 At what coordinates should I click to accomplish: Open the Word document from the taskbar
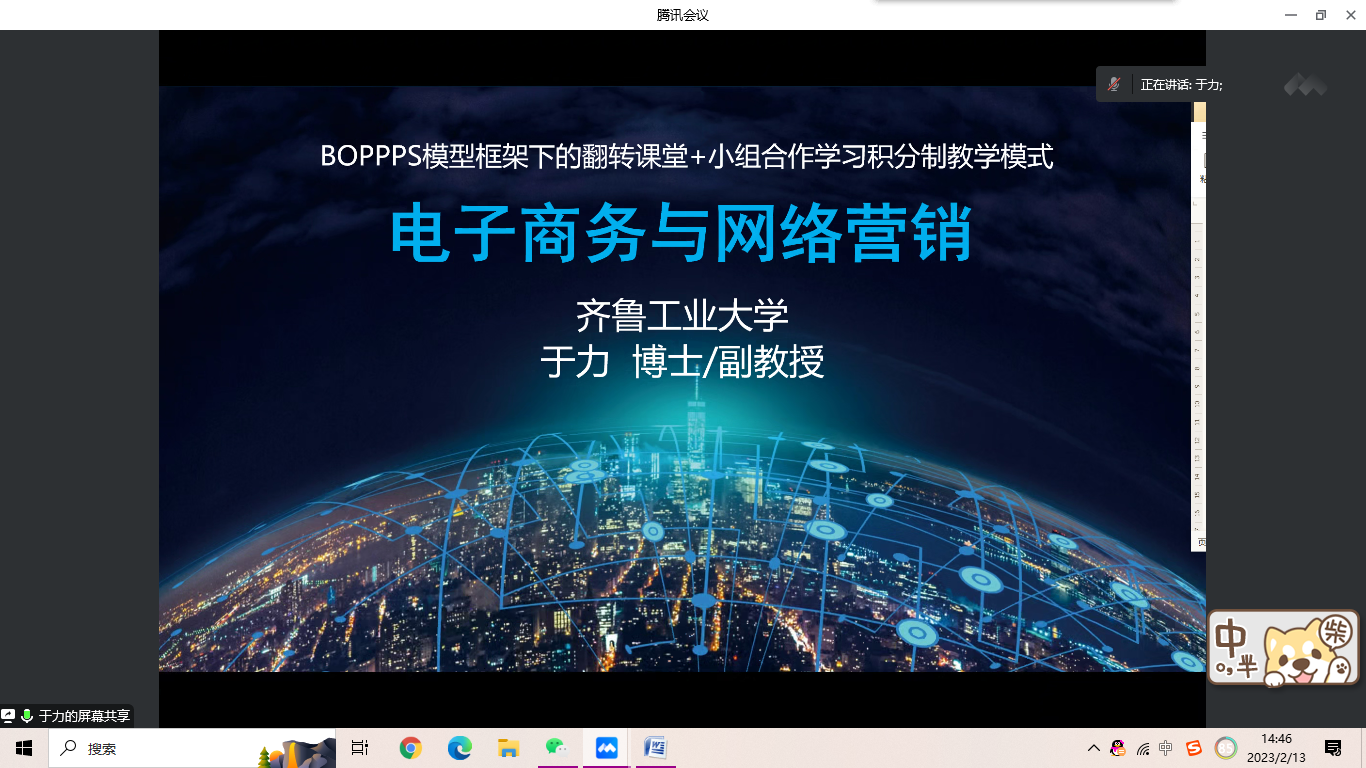click(x=655, y=748)
